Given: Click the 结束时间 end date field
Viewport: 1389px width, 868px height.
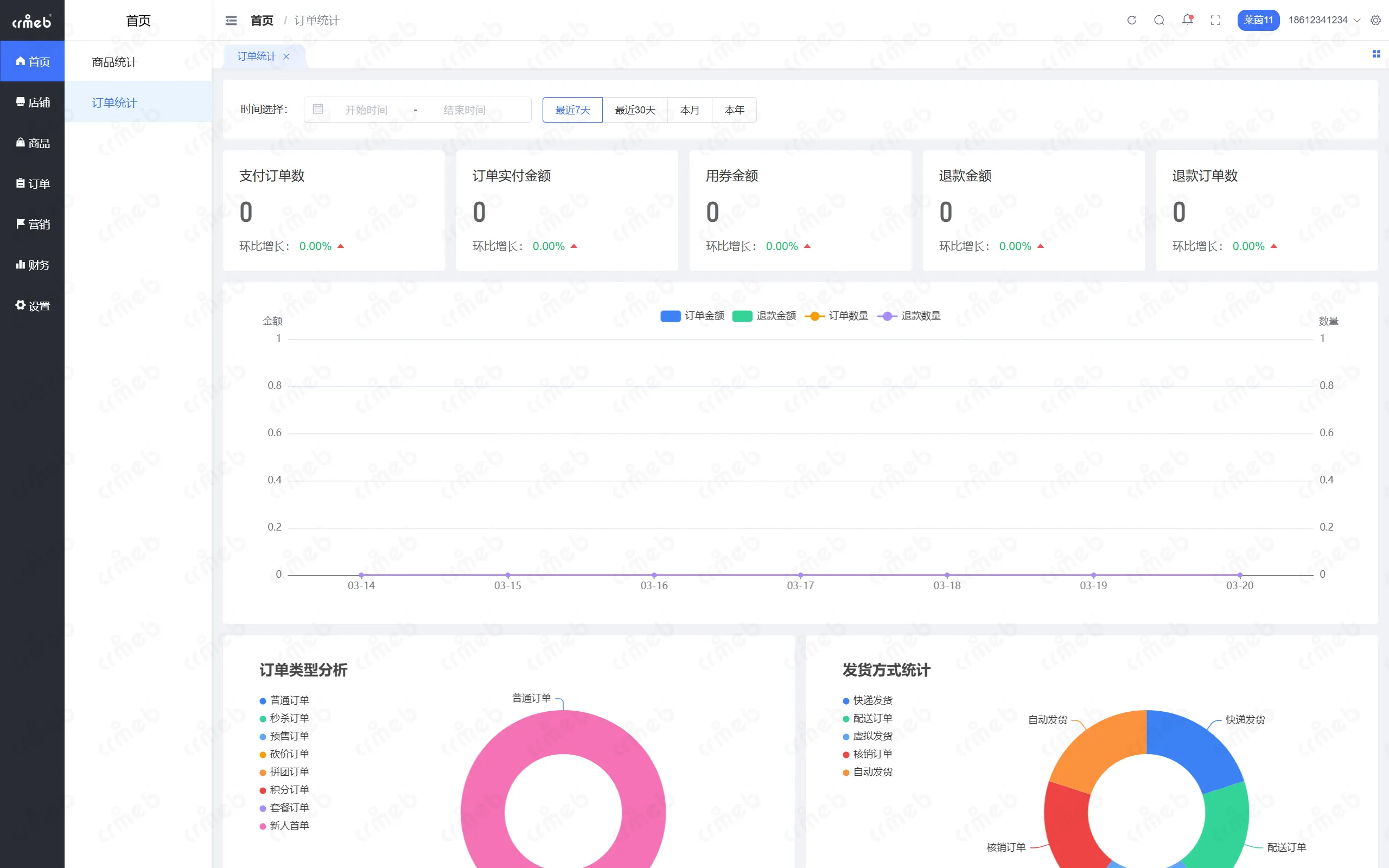Looking at the screenshot, I should [464, 110].
